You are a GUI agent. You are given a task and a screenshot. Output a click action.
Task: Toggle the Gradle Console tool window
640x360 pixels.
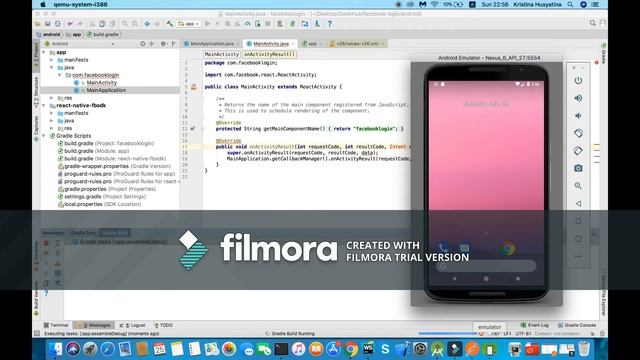tap(577, 325)
